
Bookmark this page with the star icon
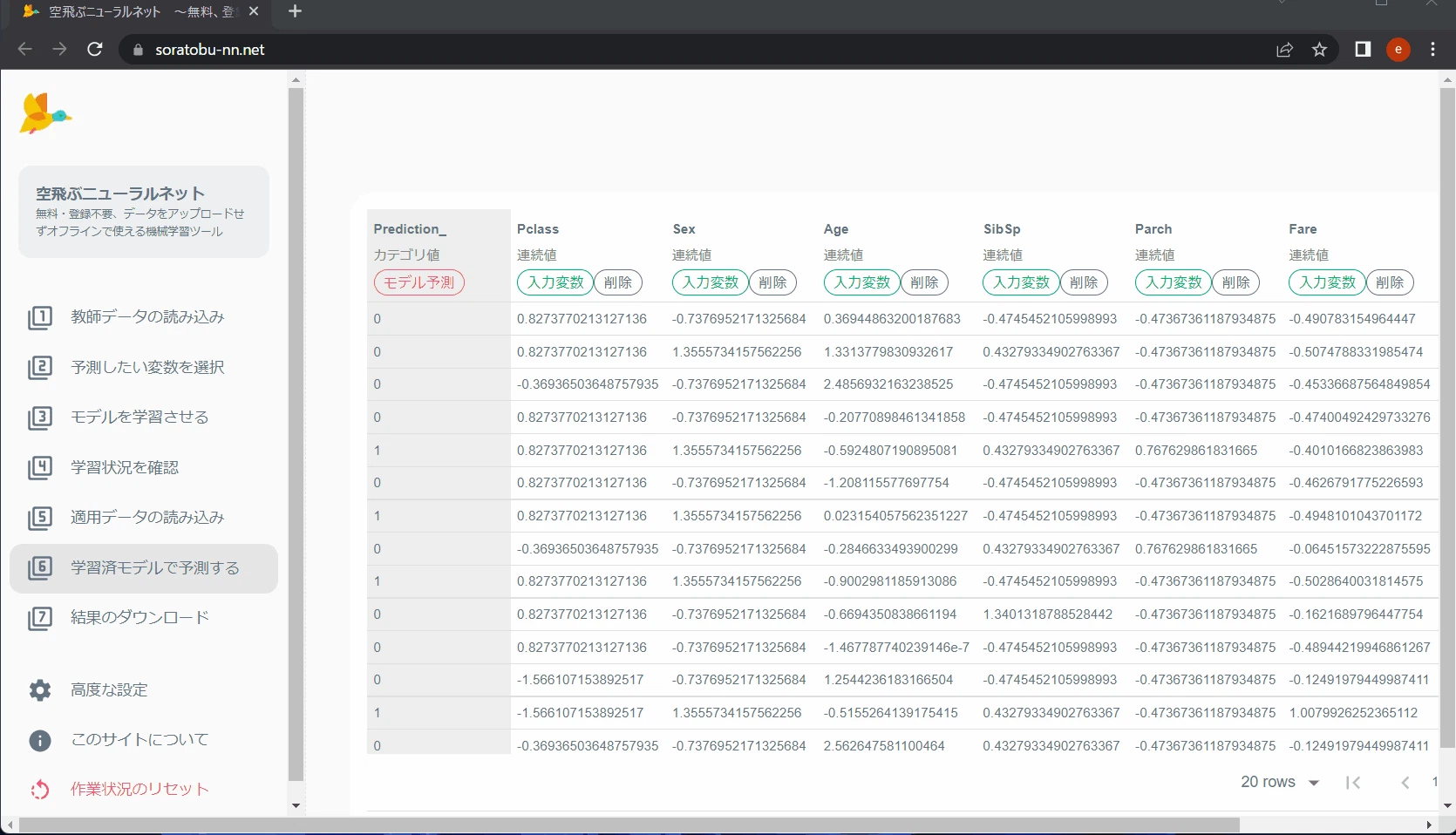[x=1319, y=50]
